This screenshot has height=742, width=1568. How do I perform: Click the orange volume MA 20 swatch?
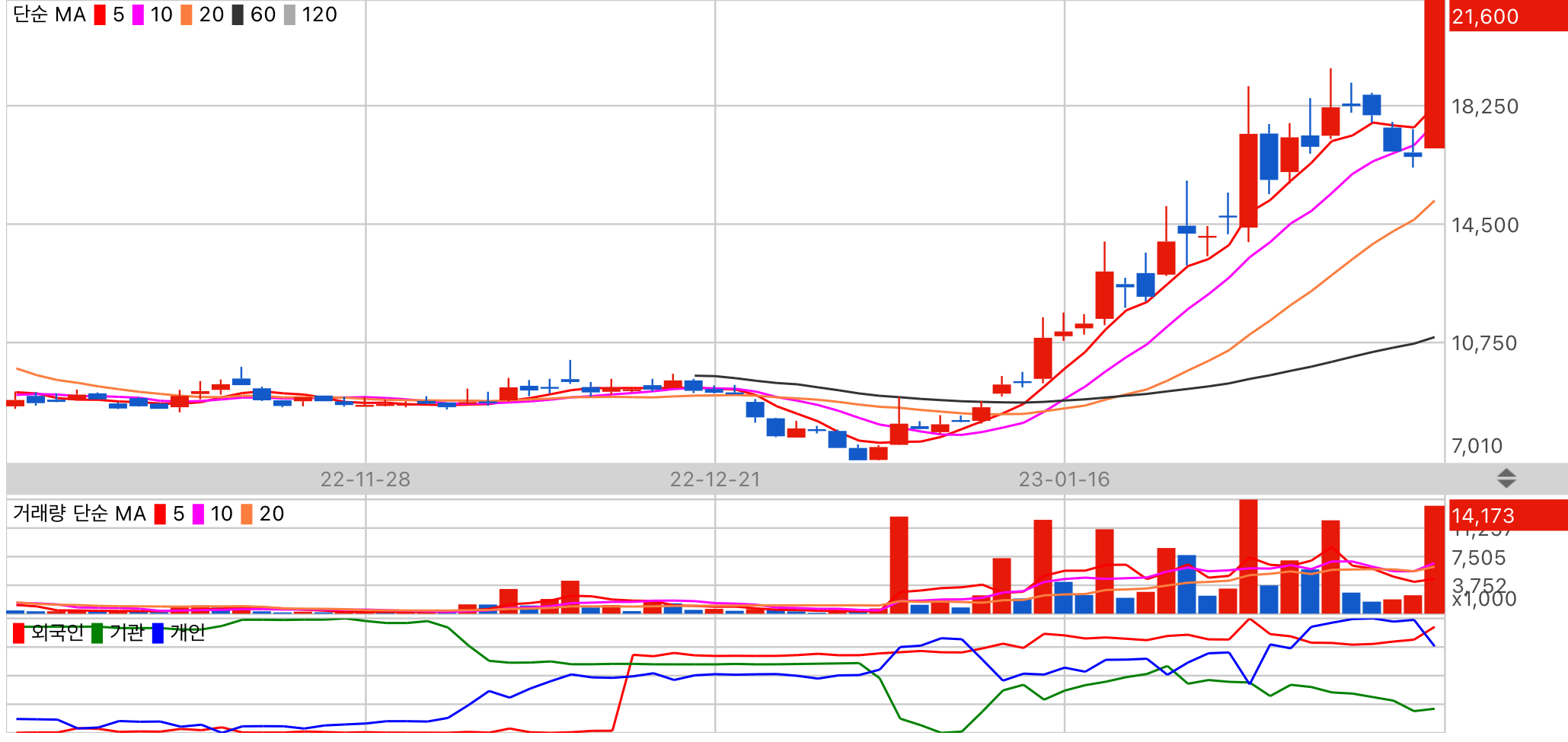[247, 514]
